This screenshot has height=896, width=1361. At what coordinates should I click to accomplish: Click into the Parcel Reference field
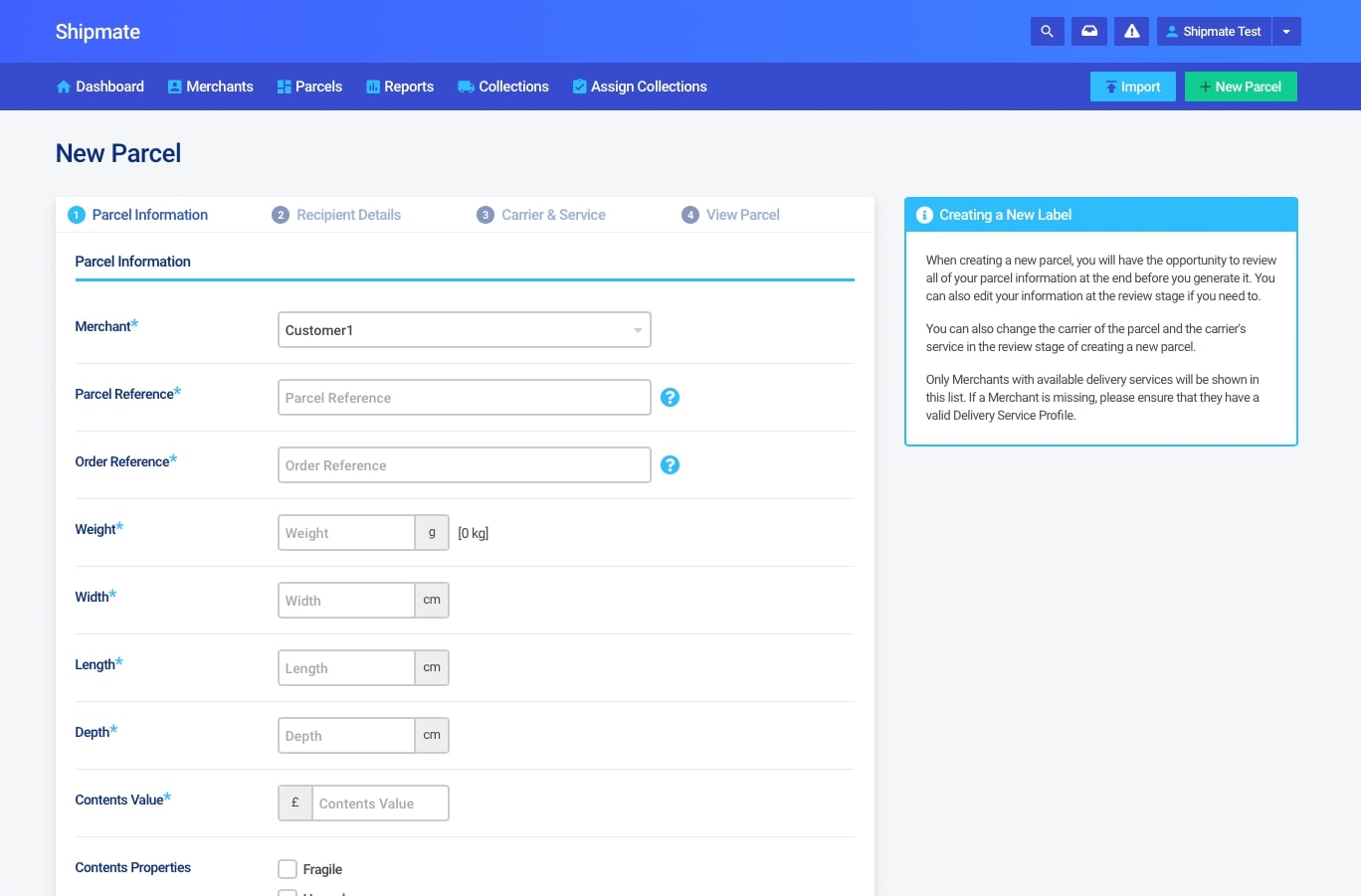point(465,398)
